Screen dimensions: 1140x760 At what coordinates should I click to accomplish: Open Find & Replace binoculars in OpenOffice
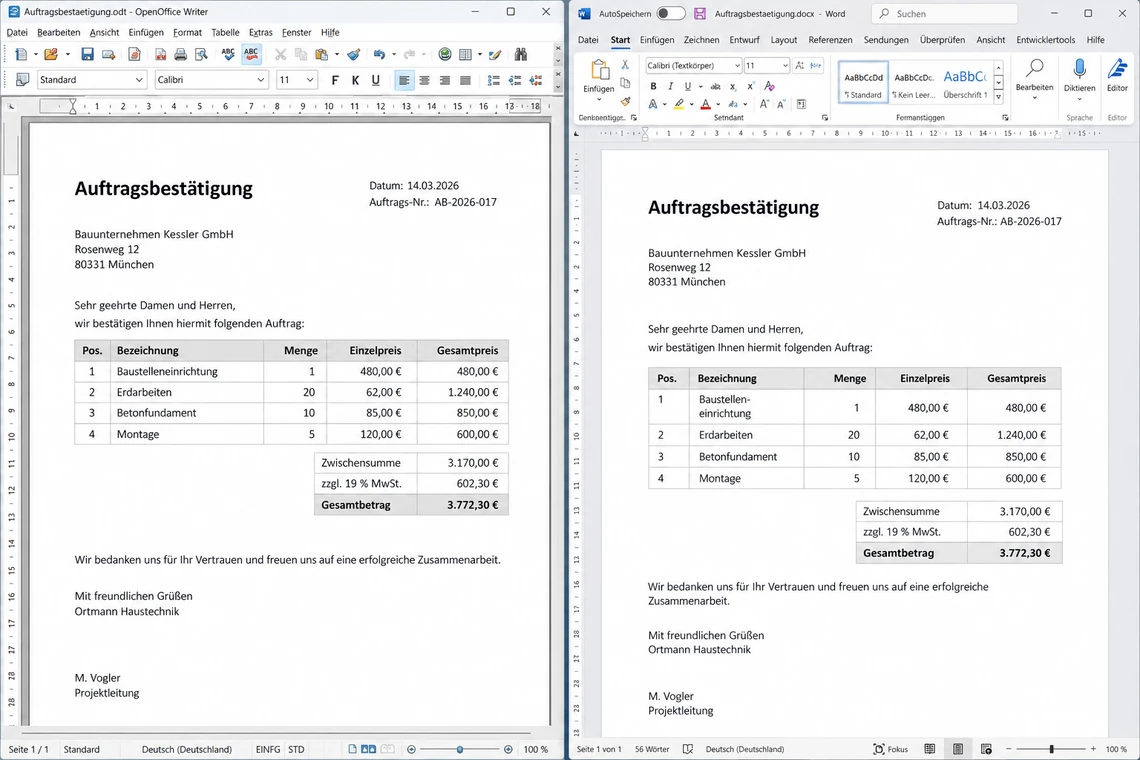click(x=521, y=55)
